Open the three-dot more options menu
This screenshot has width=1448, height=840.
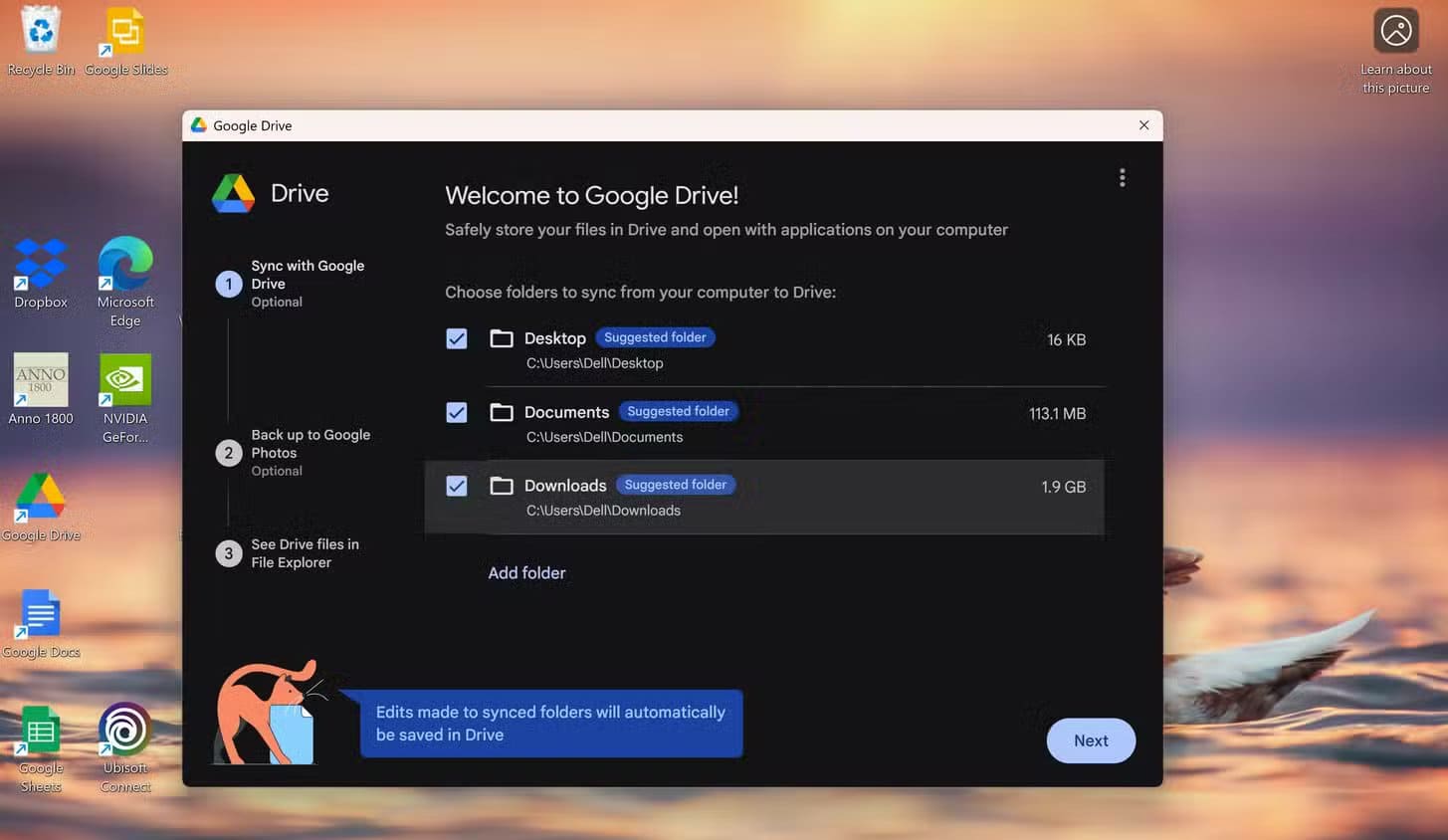1122,178
